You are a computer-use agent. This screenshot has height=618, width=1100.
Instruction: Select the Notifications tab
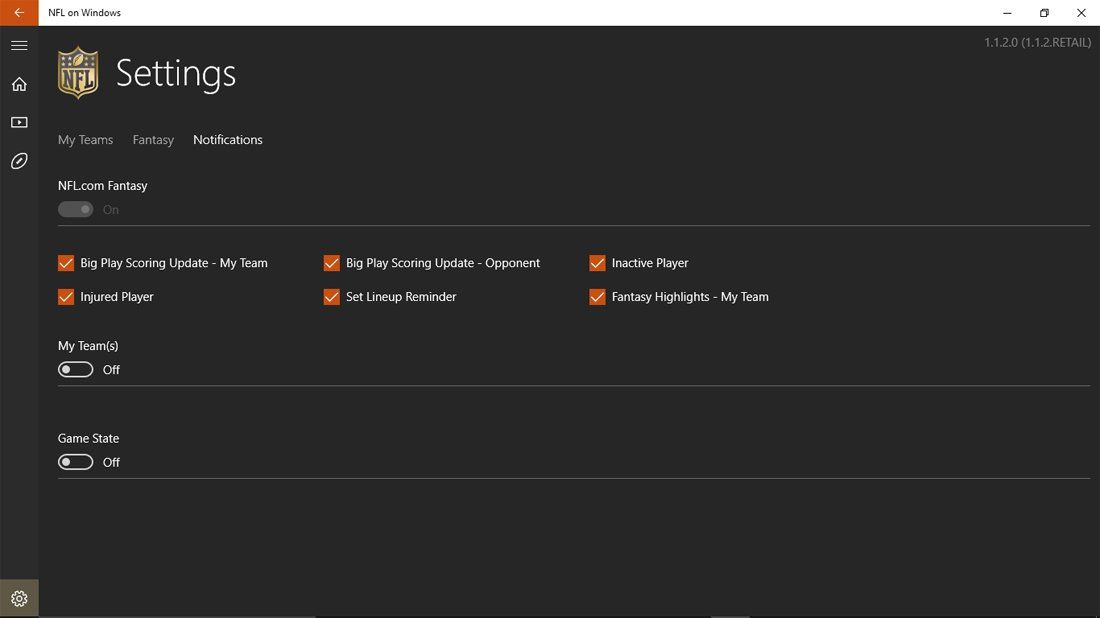(228, 140)
